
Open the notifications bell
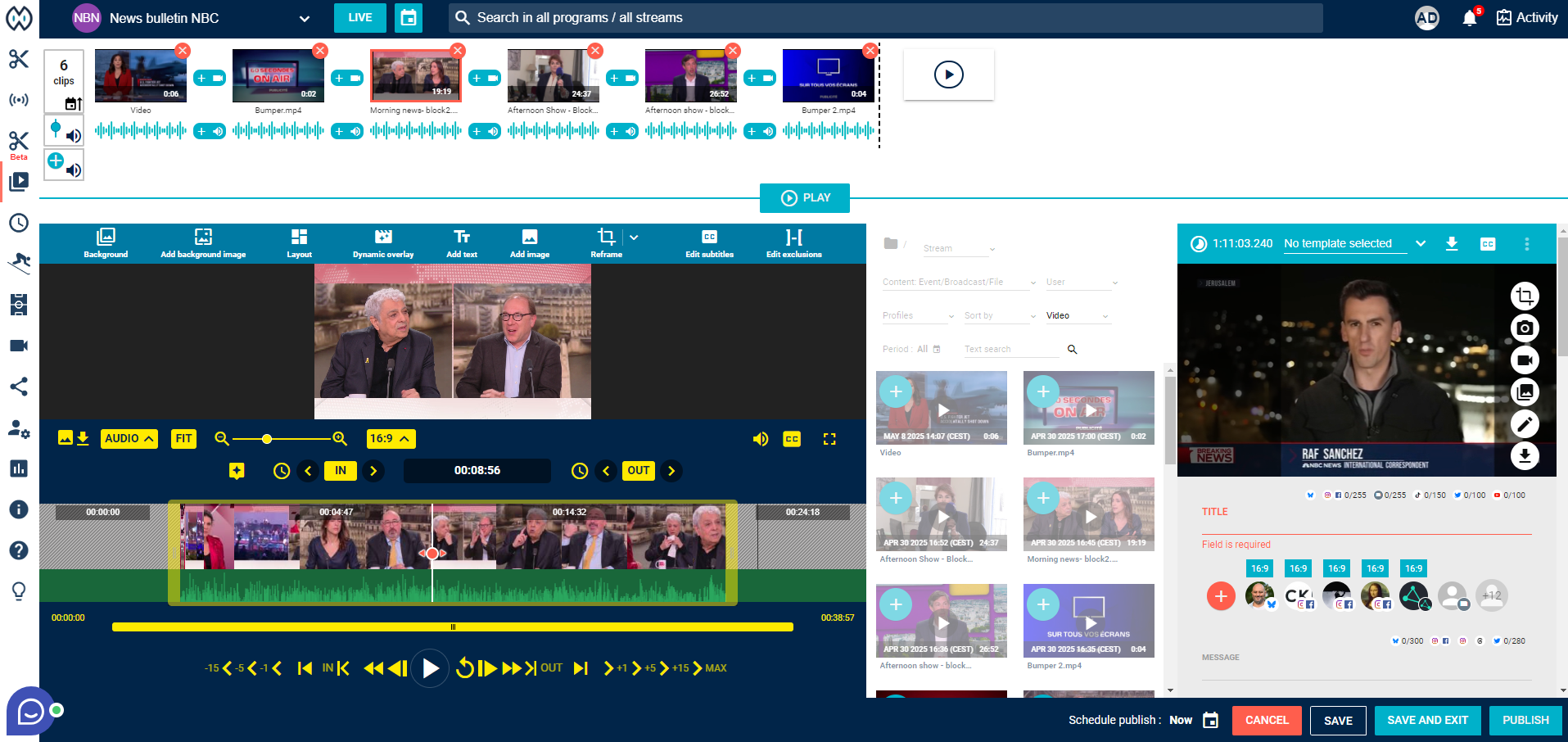coord(1470,18)
